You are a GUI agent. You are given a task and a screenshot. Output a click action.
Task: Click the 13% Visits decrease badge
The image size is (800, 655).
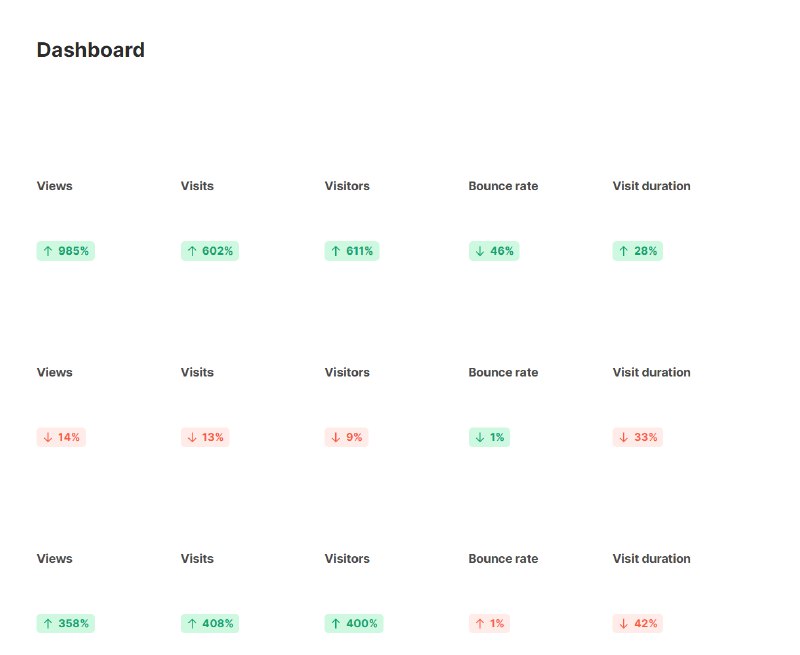[x=205, y=437]
